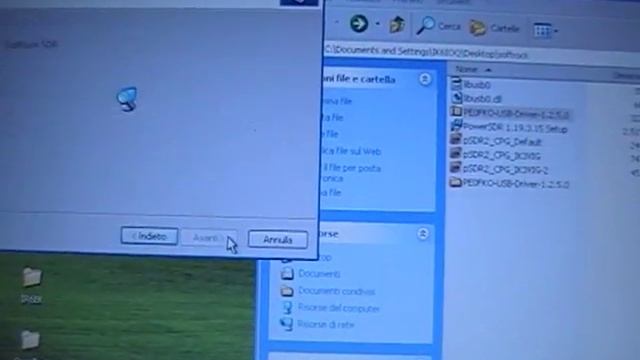The image size is (640, 360).
Task: Click the green Forward arrow in Explorer
Action: 359,23
